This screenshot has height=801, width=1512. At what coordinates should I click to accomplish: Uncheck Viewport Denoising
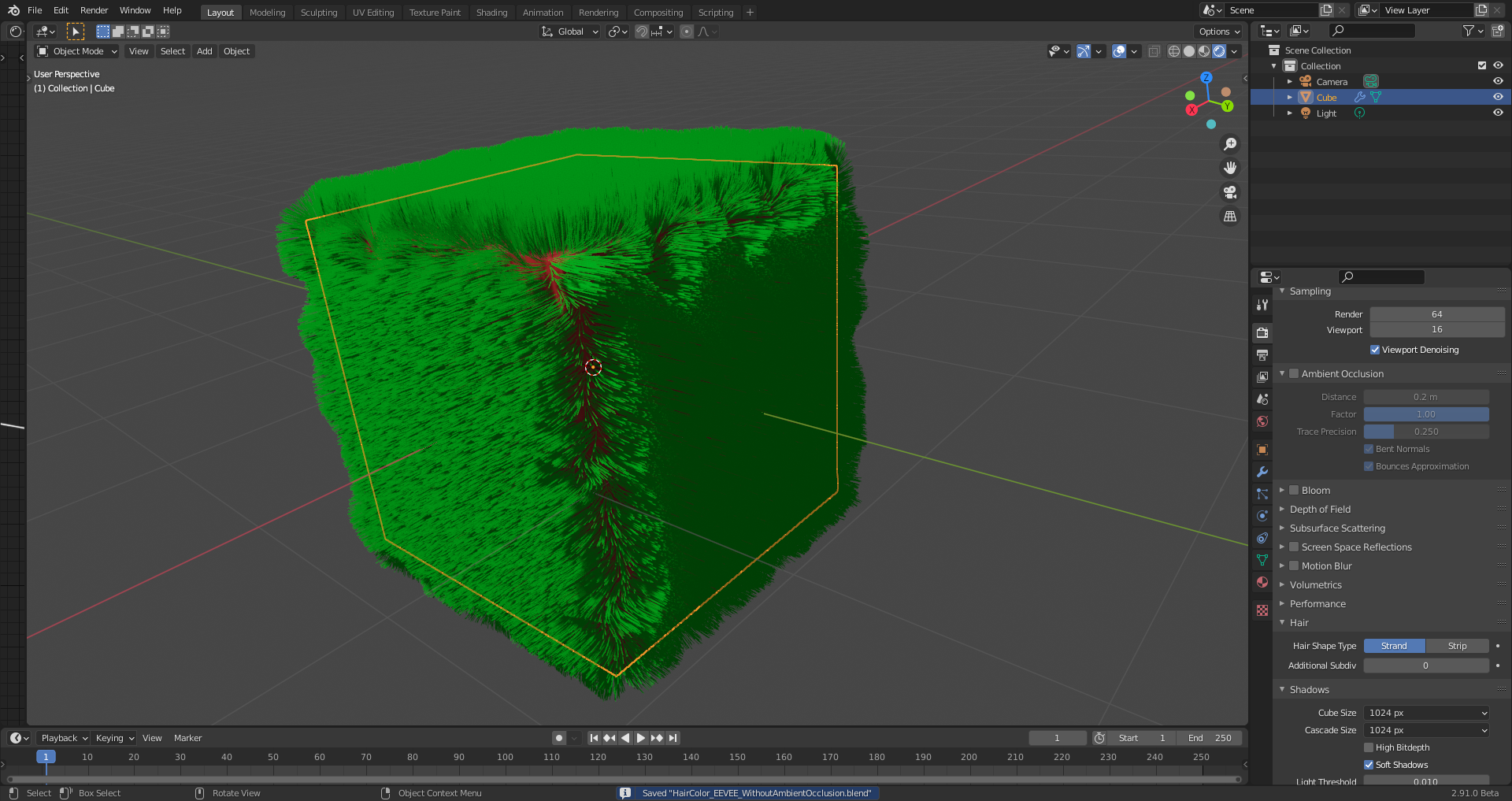(1375, 350)
